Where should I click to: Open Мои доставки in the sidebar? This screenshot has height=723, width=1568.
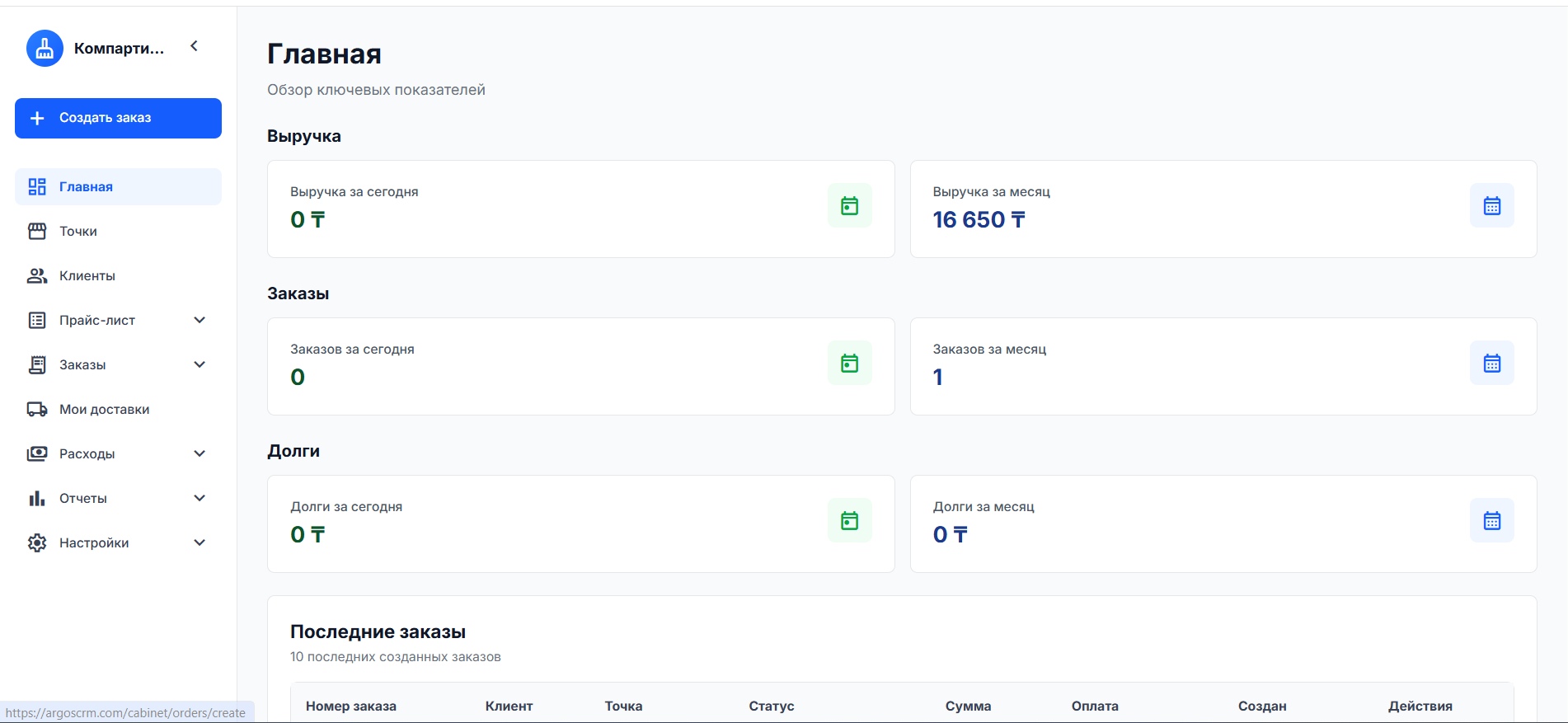[x=118, y=410]
